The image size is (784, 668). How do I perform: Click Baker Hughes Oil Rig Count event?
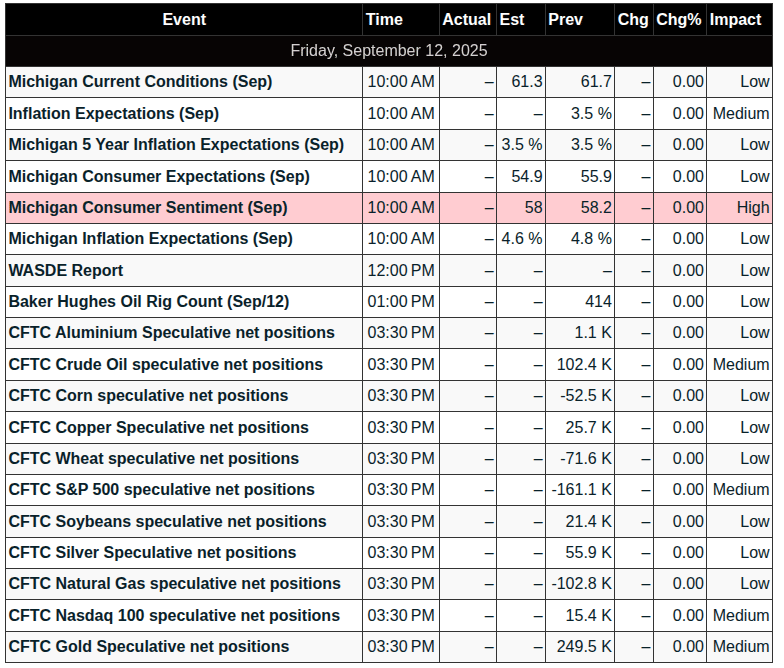(x=149, y=302)
